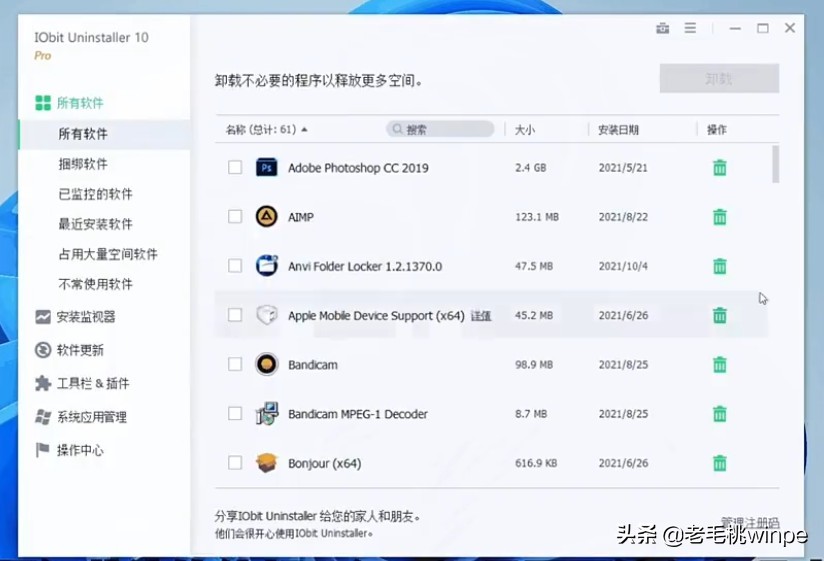The image size is (824, 561).
Task: Click the 卸载 uninstall button
Action: [719, 79]
